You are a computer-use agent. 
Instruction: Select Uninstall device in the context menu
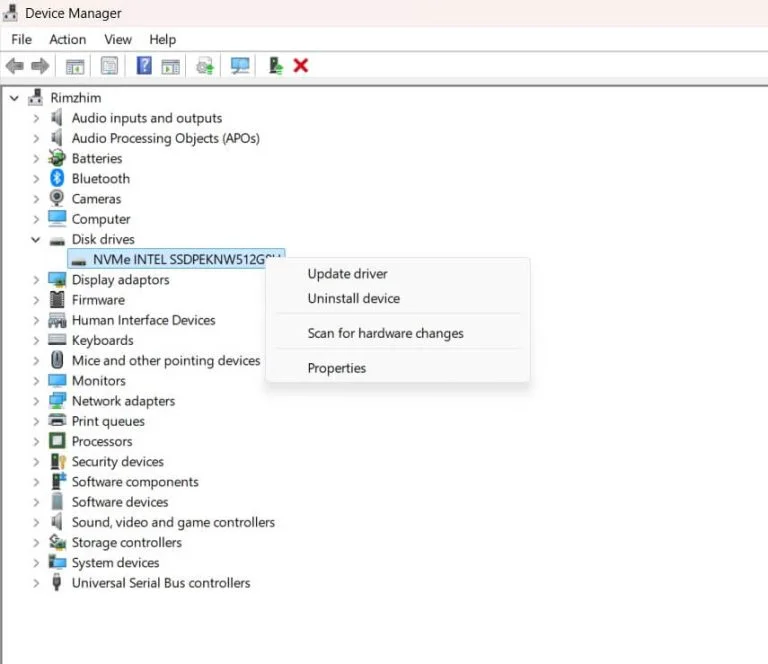[x=353, y=299]
